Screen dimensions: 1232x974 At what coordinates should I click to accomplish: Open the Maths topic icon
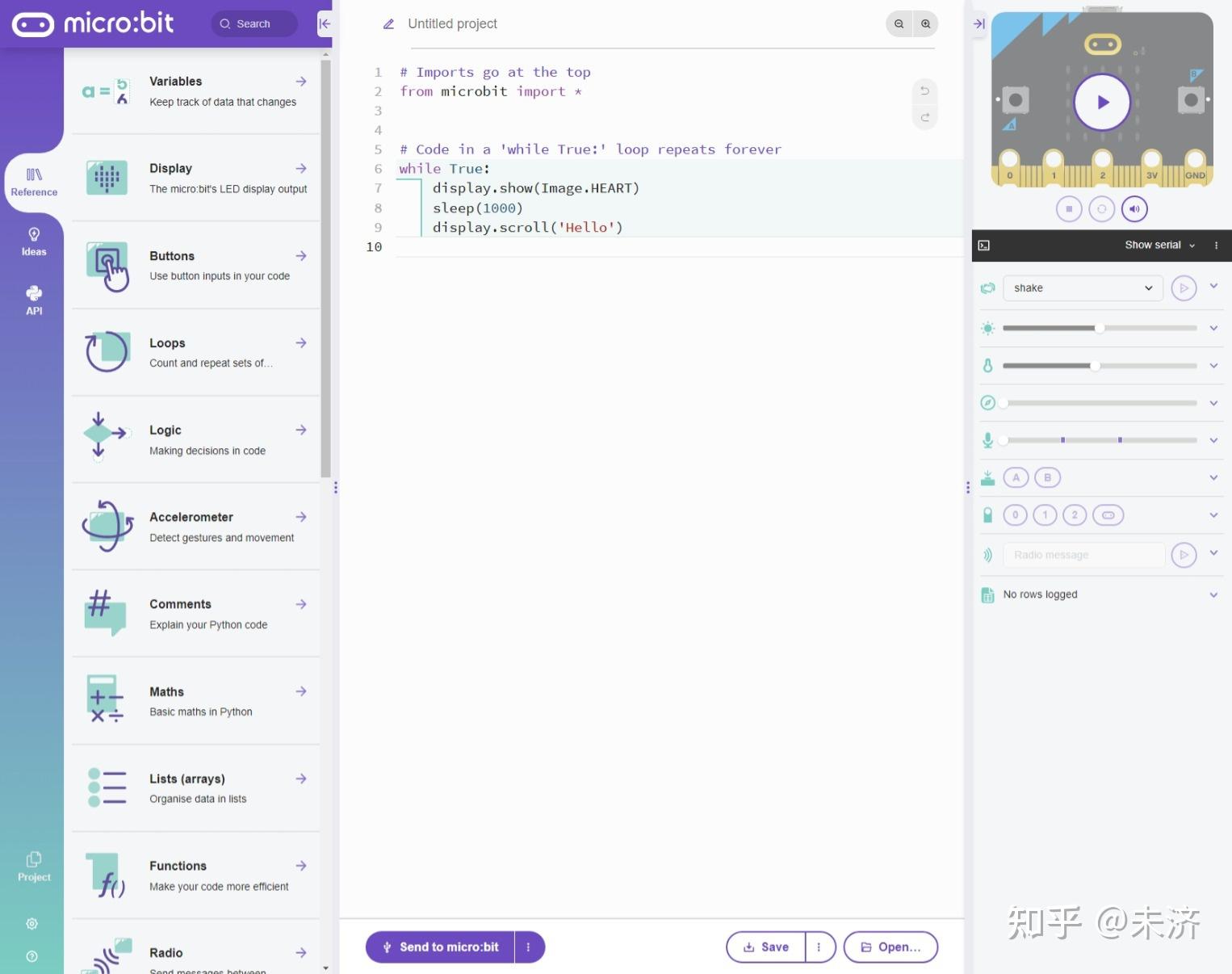106,699
